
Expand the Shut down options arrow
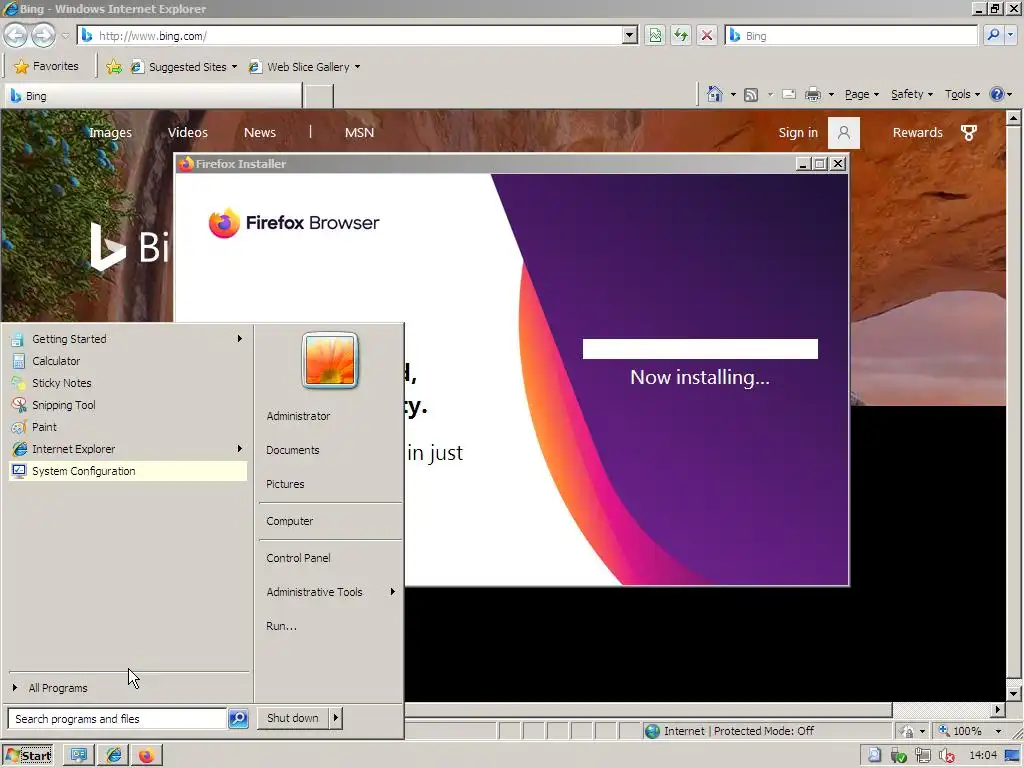pos(336,718)
